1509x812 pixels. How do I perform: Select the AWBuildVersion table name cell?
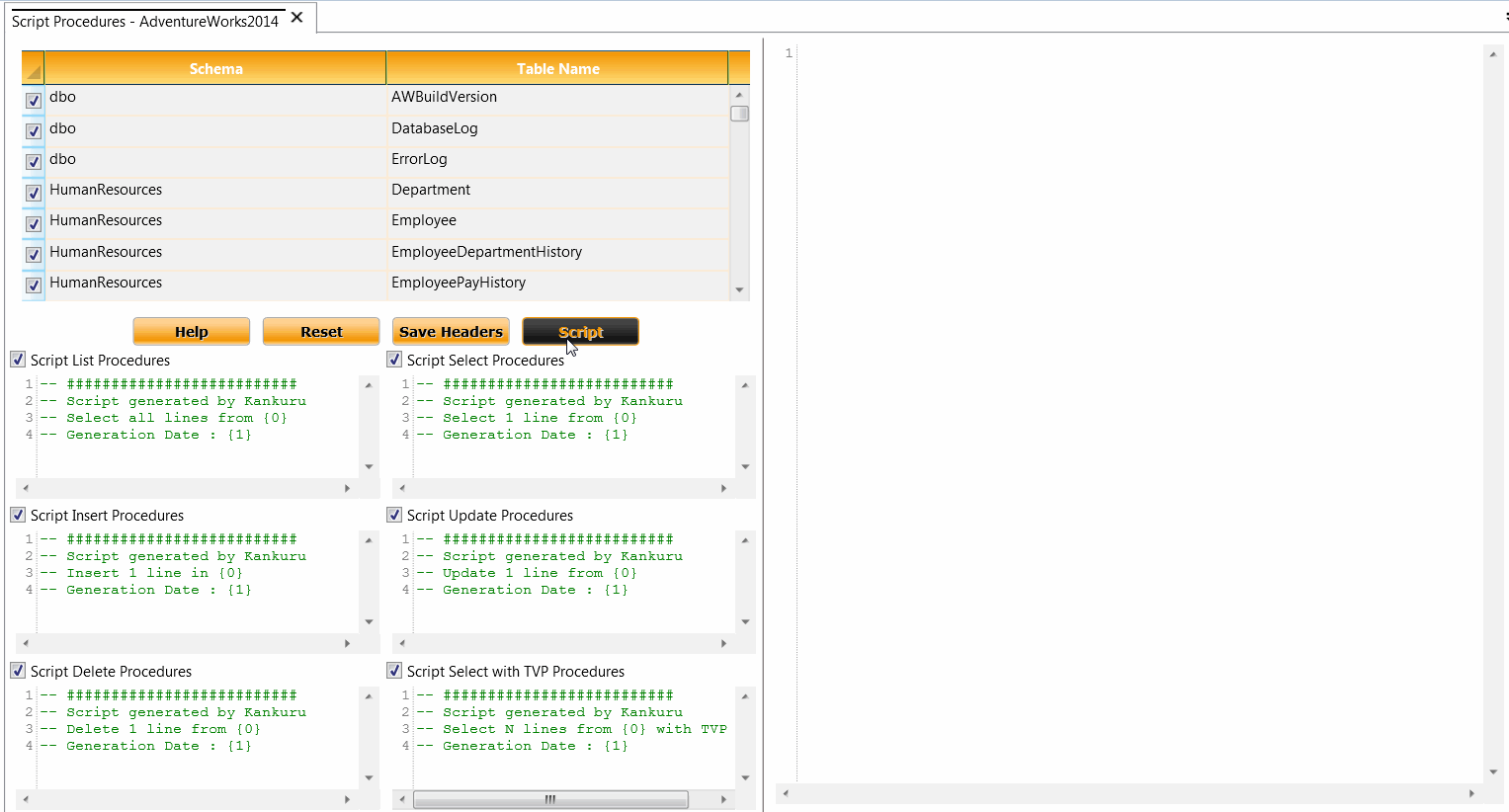tap(557, 100)
